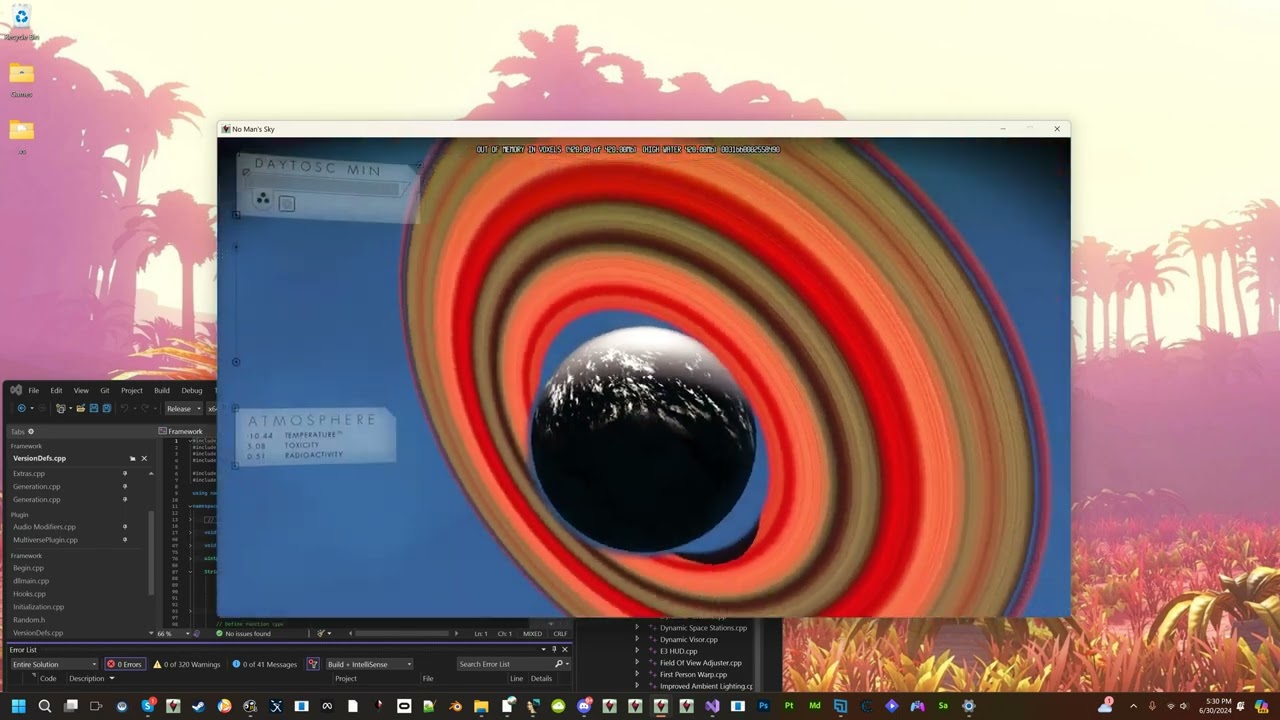Open the Git menu
The image size is (1280, 720).
pyautogui.click(x=104, y=390)
